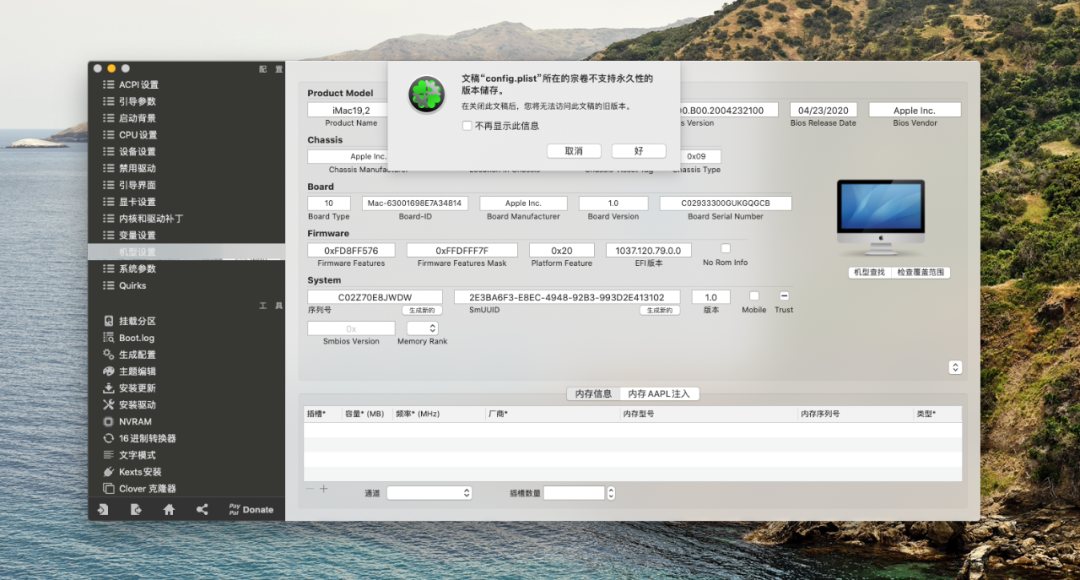Viewport: 1080px width, 580px height.
Task: Click the 序列号 field C02Z70E8JWDW
Action: 375,298
